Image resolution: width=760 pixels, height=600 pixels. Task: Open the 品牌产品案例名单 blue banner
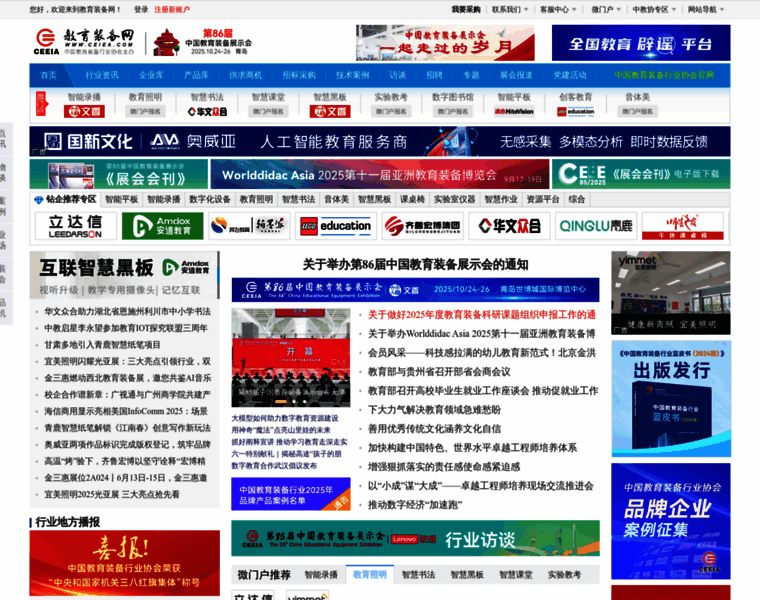pyautogui.click(x=291, y=494)
